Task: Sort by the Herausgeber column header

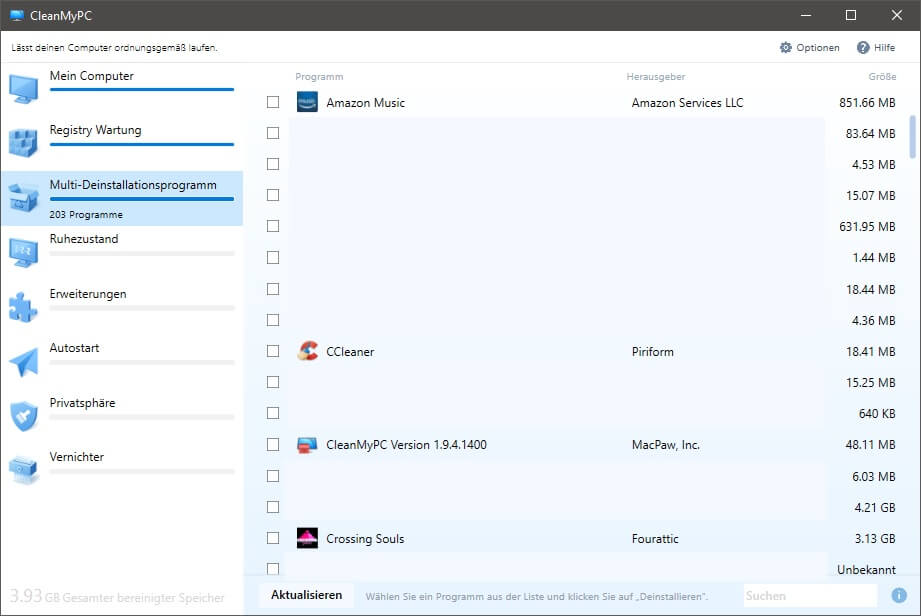Action: (x=655, y=77)
